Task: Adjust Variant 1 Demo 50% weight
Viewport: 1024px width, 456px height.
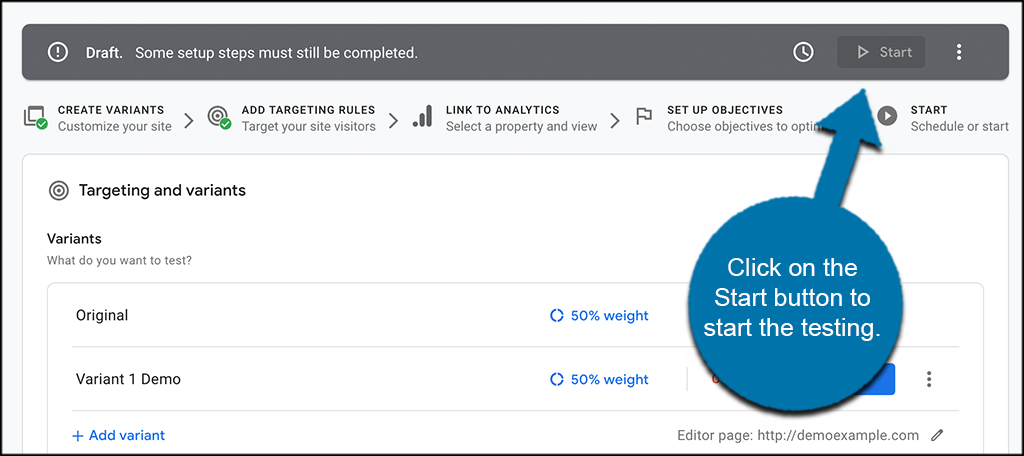Action: (599, 379)
